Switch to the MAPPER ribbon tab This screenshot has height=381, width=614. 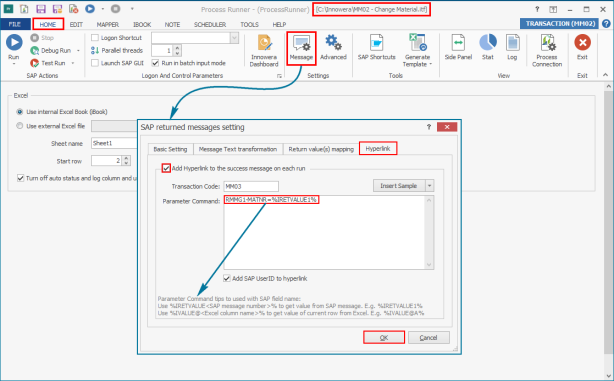tap(108, 24)
